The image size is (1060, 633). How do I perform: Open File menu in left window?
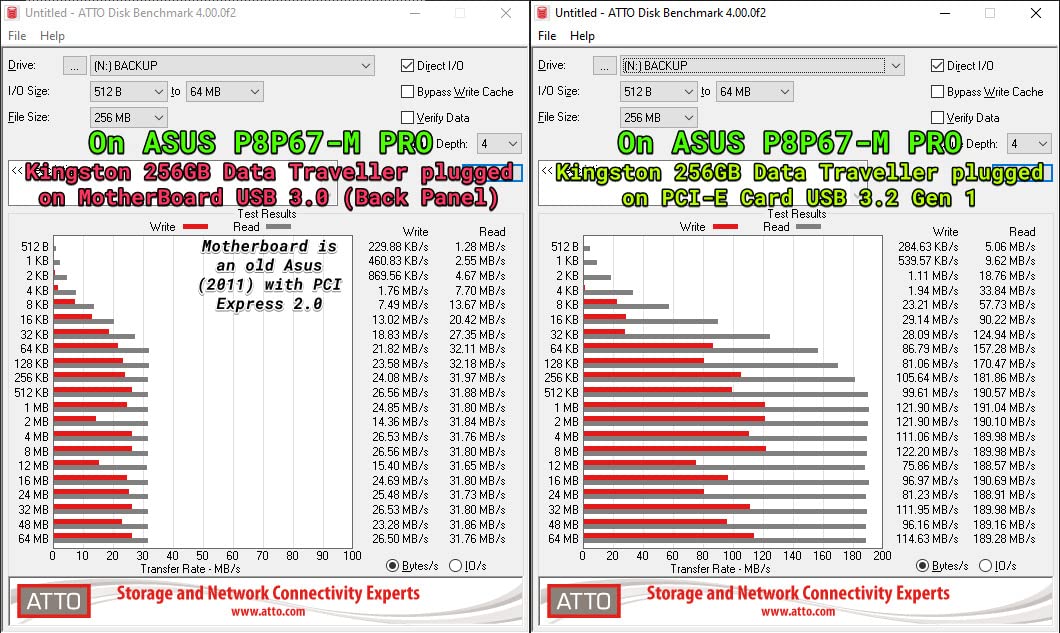point(17,36)
